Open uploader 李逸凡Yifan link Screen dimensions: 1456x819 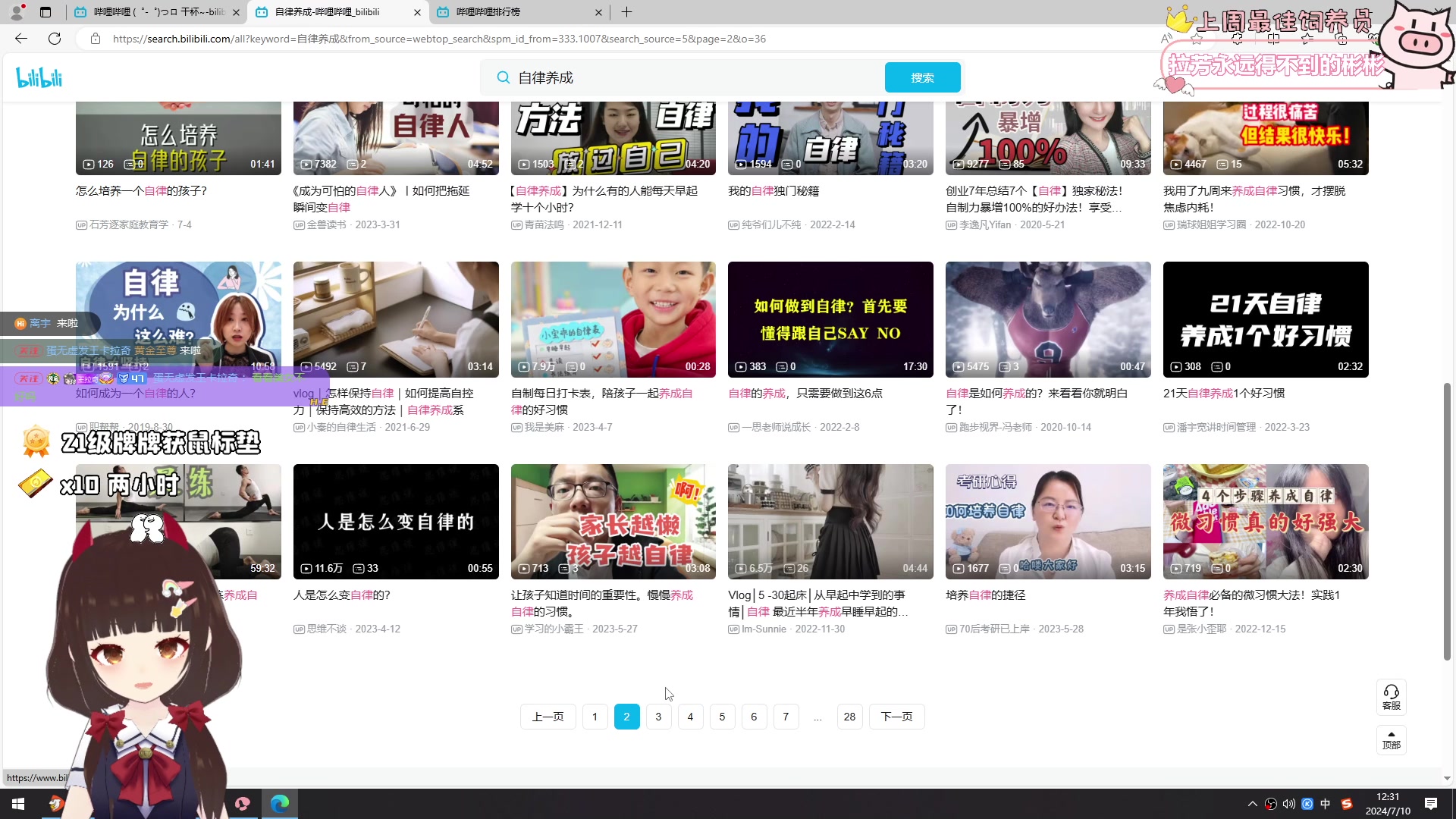[x=978, y=225]
